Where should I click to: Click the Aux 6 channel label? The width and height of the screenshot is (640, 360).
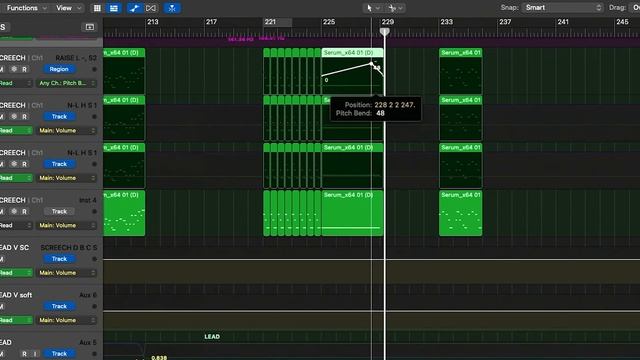click(88, 295)
